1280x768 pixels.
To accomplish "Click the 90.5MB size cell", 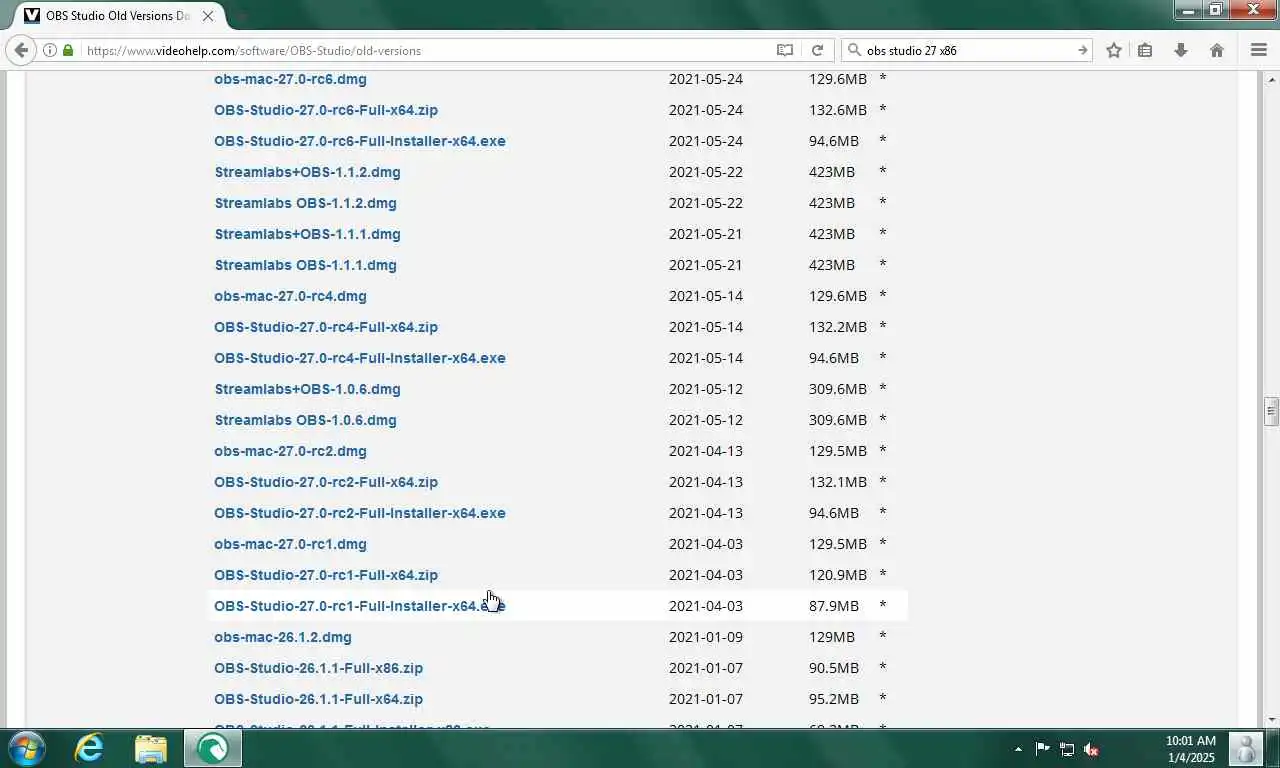I will [834, 668].
